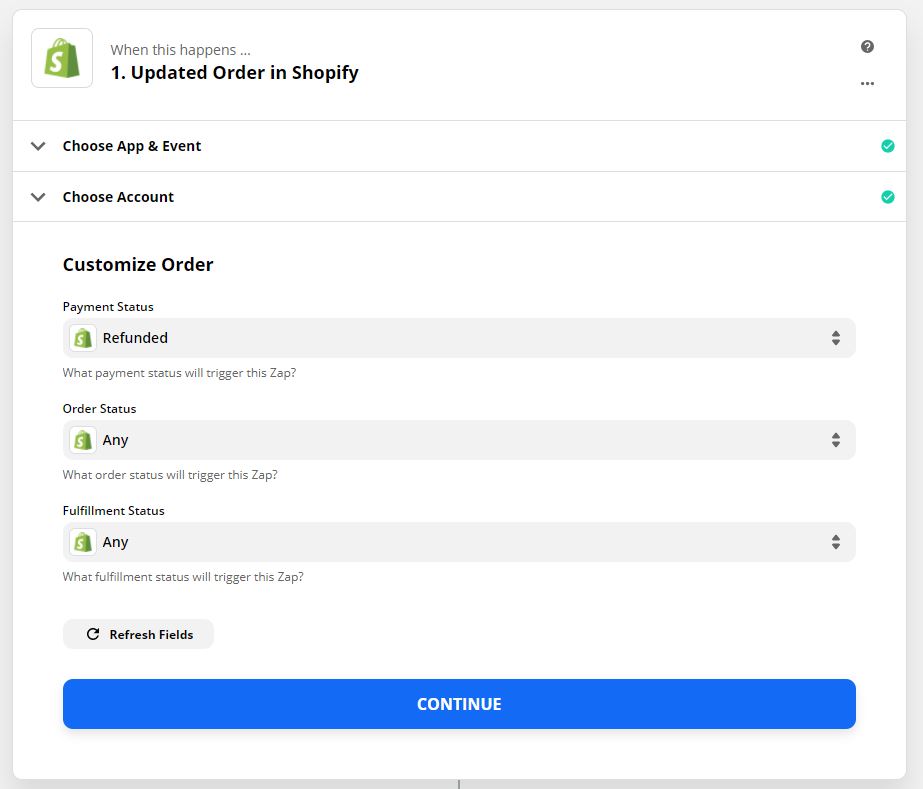Open Payment Status dropdown showing Refunded

459,338
